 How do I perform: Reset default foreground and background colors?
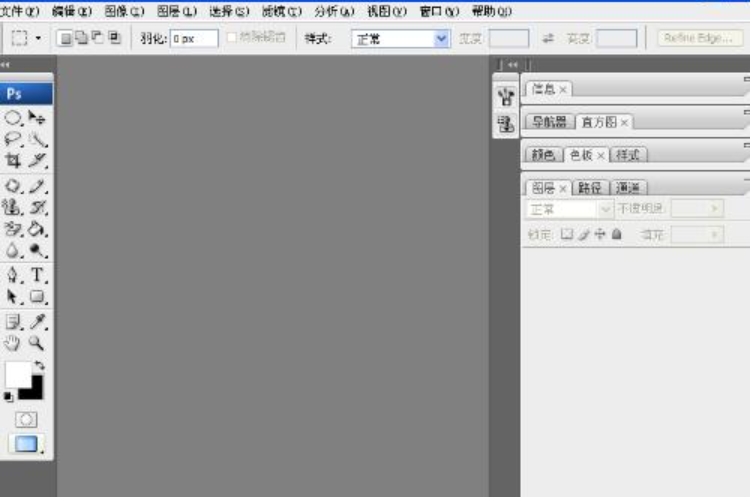8,397
